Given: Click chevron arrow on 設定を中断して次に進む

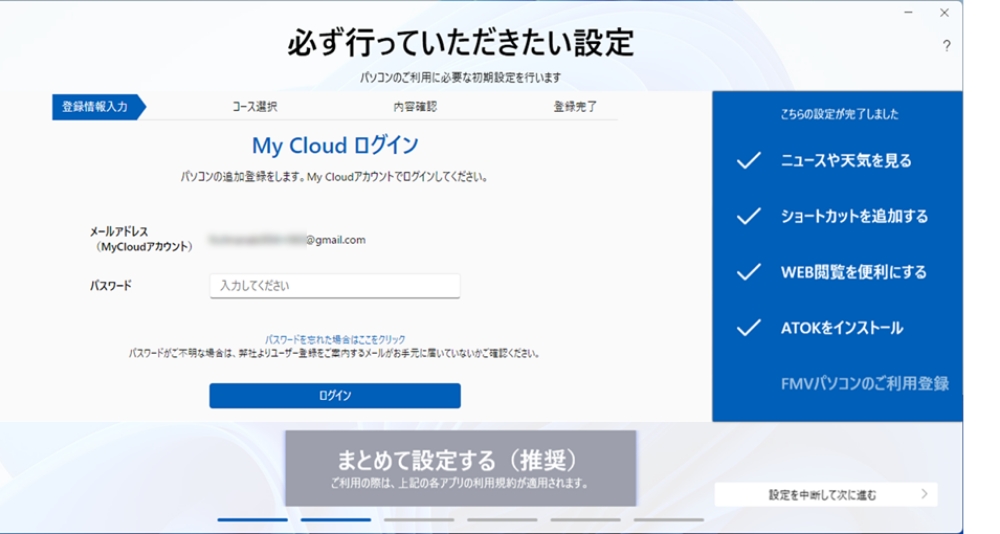Looking at the screenshot, I should point(924,494).
